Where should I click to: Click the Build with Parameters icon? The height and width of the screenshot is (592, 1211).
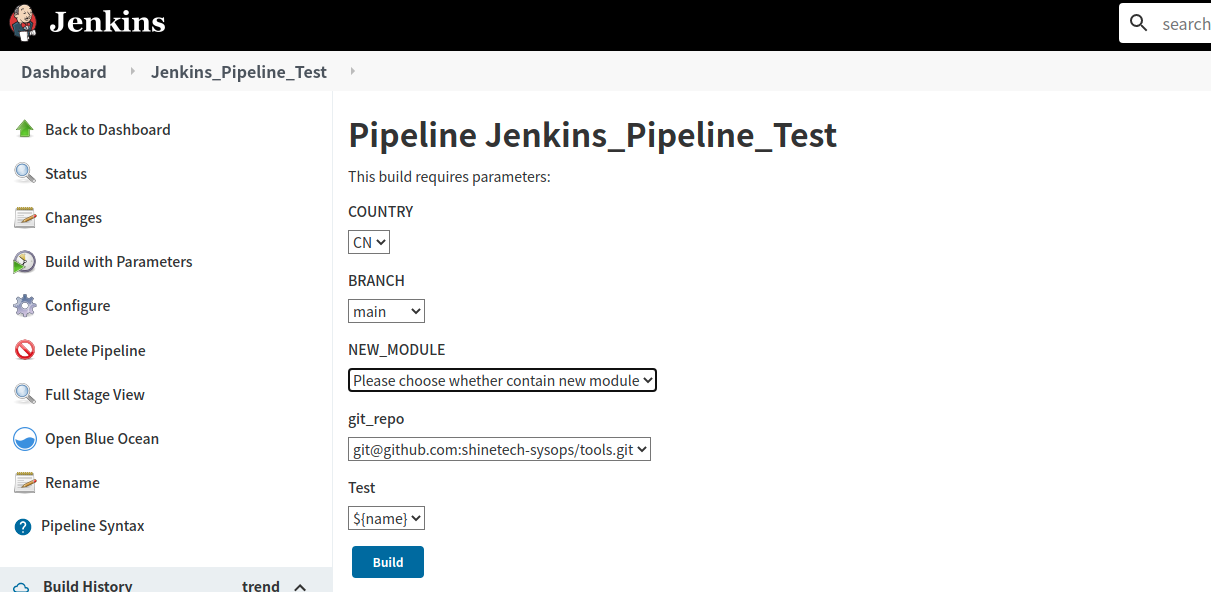pyautogui.click(x=24, y=261)
